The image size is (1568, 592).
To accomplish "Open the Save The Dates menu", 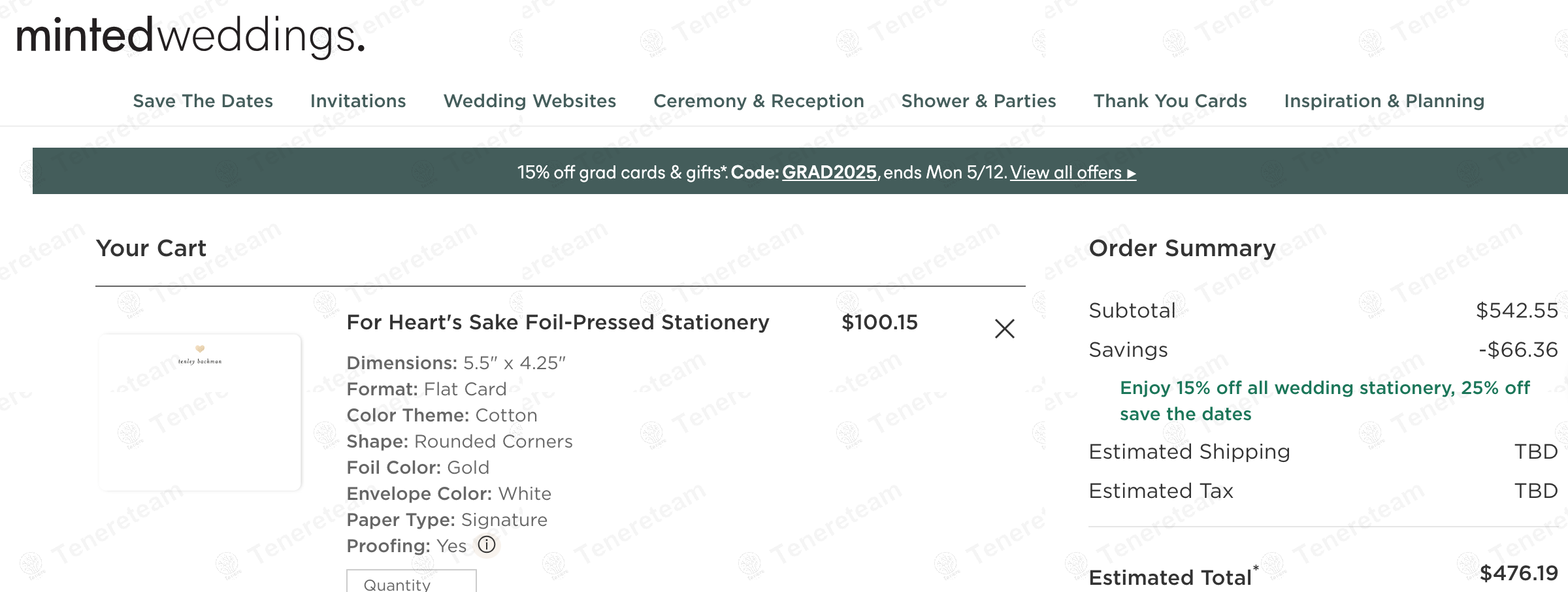I will (x=203, y=101).
